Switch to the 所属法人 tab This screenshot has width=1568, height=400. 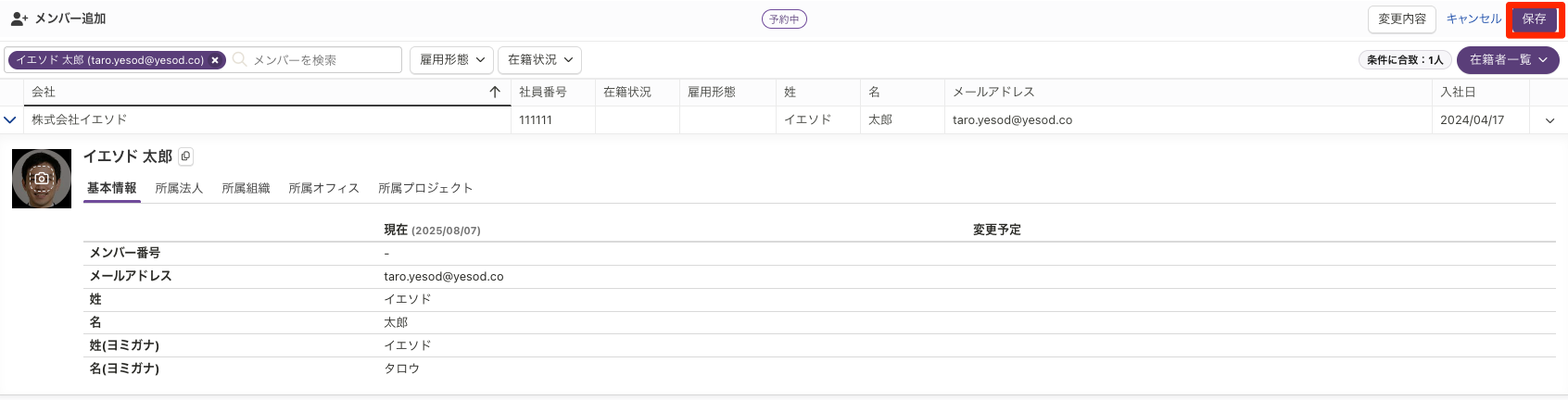179,188
